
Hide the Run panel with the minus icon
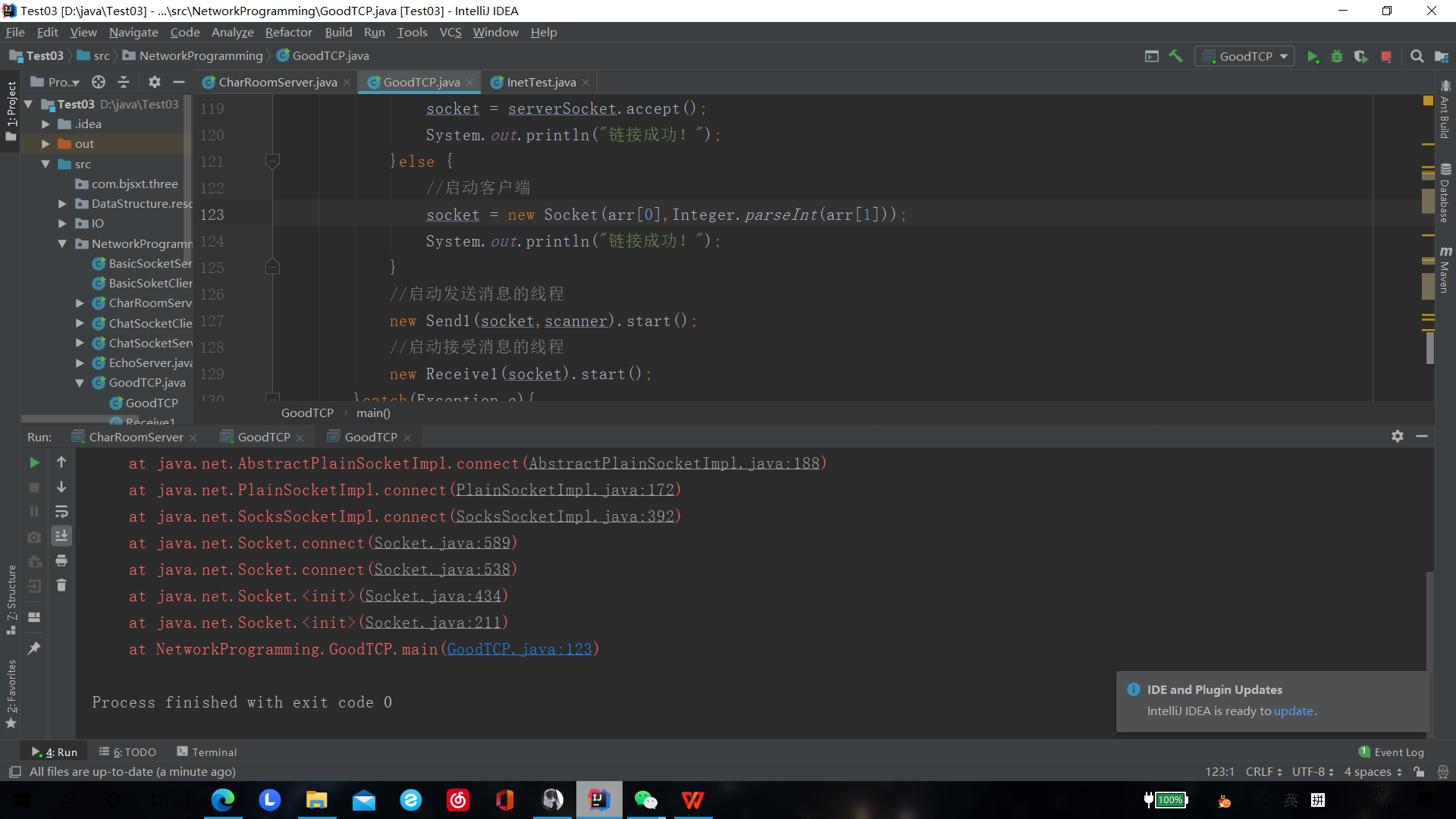1422,436
